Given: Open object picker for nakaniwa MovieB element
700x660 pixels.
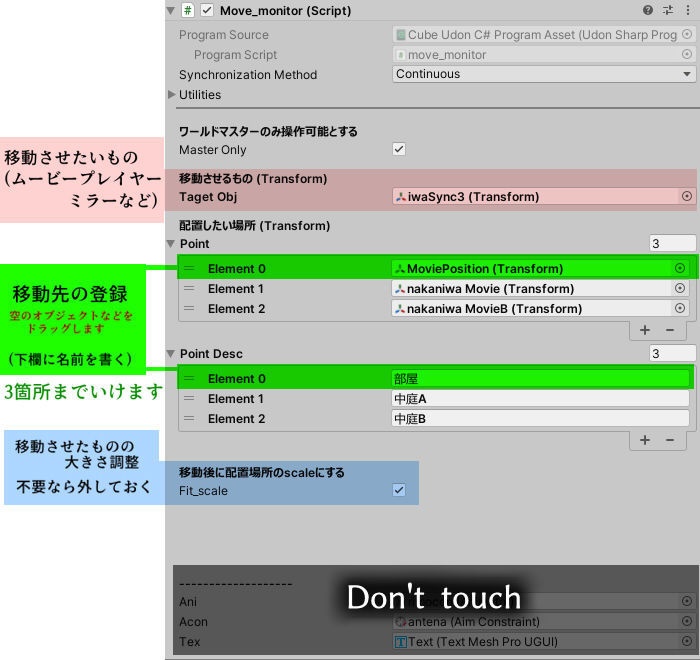Looking at the screenshot, I should point(679,308).
